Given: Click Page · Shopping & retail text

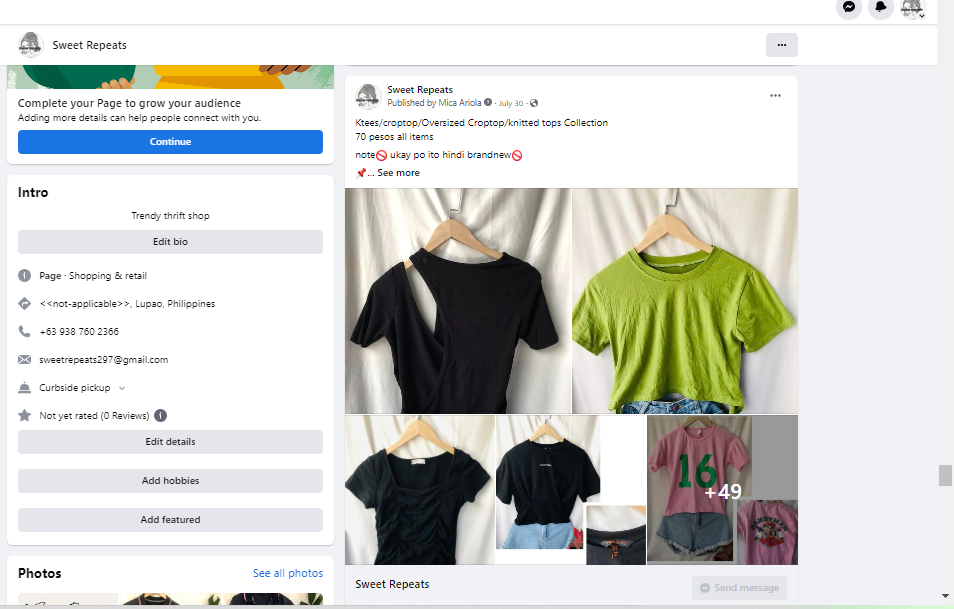Looking at the screenshot, I should point(93,276).
